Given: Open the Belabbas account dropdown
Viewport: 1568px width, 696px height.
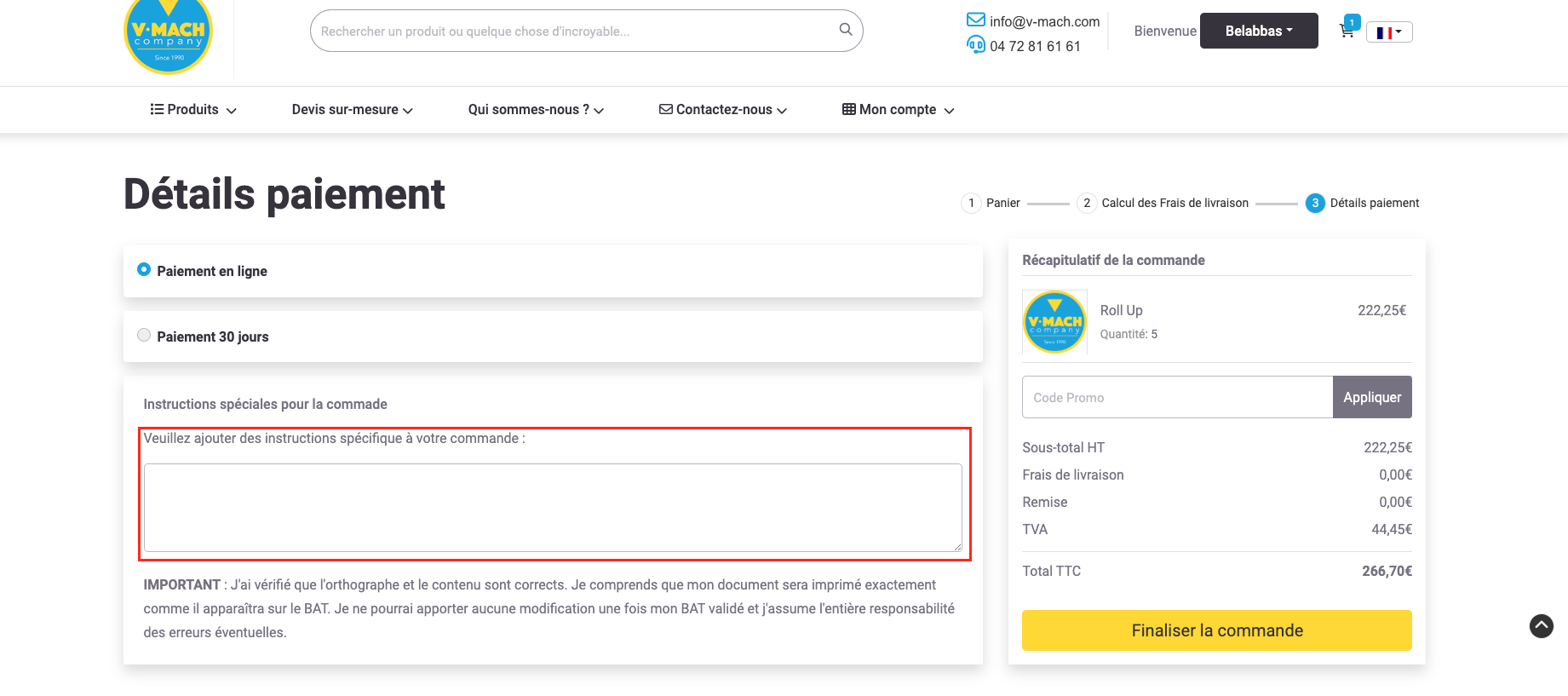Looking at the screenshot, I should [x=1258, y=31].
